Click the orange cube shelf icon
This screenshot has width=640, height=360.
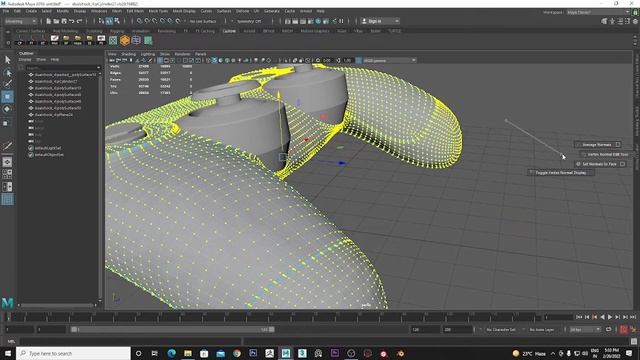tap(124, 40)
